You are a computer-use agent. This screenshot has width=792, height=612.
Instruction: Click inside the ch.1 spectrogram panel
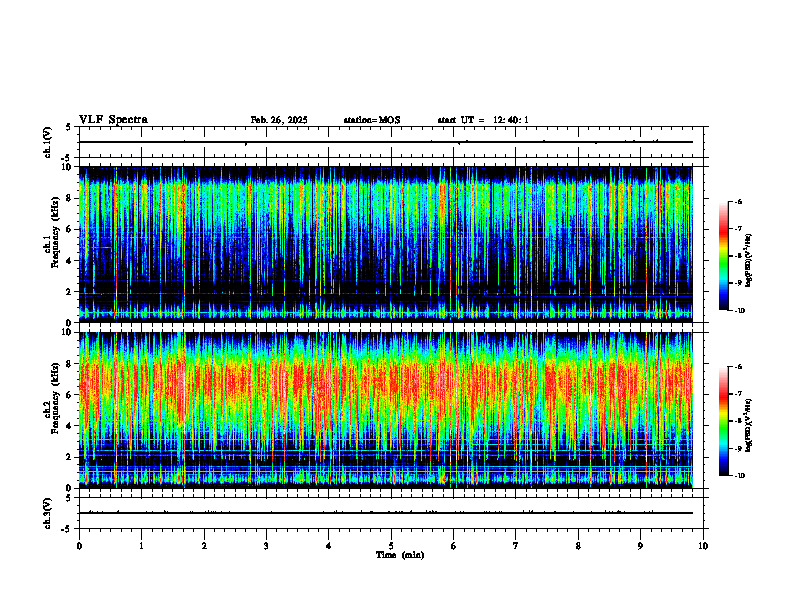pos(386,244)
